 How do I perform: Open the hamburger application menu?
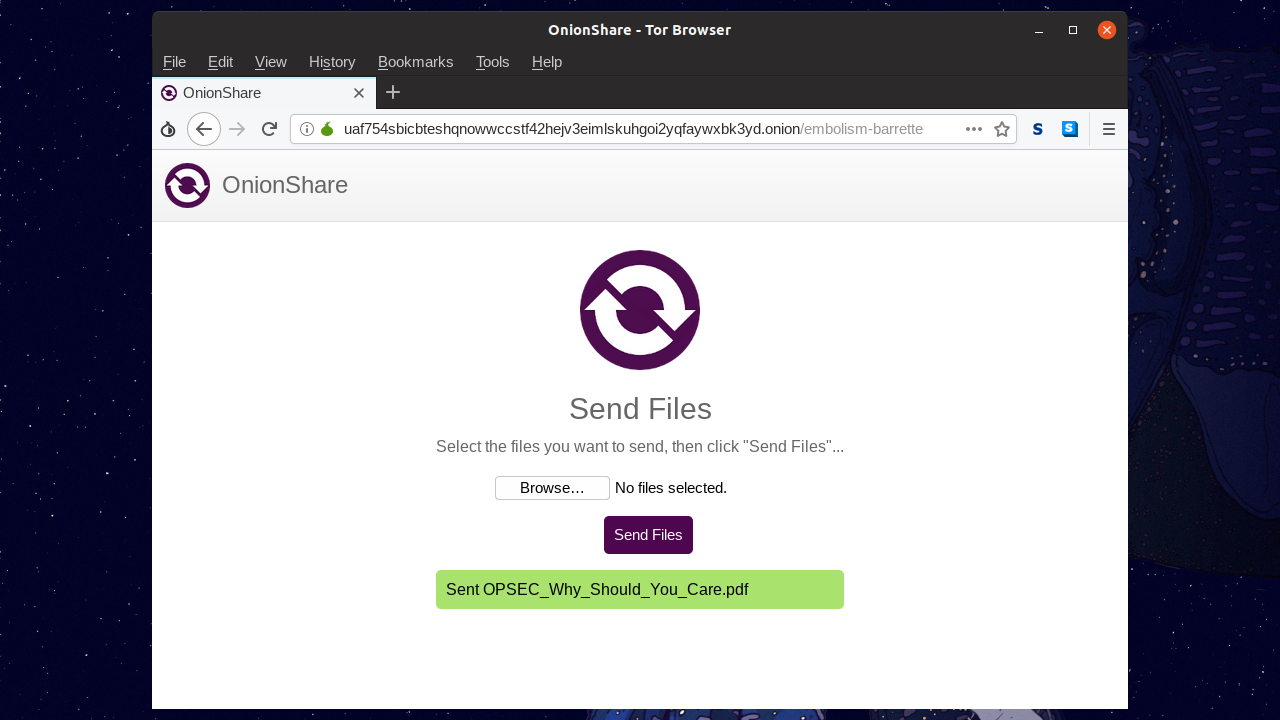pyautogui.click(x=1108, y=129)
